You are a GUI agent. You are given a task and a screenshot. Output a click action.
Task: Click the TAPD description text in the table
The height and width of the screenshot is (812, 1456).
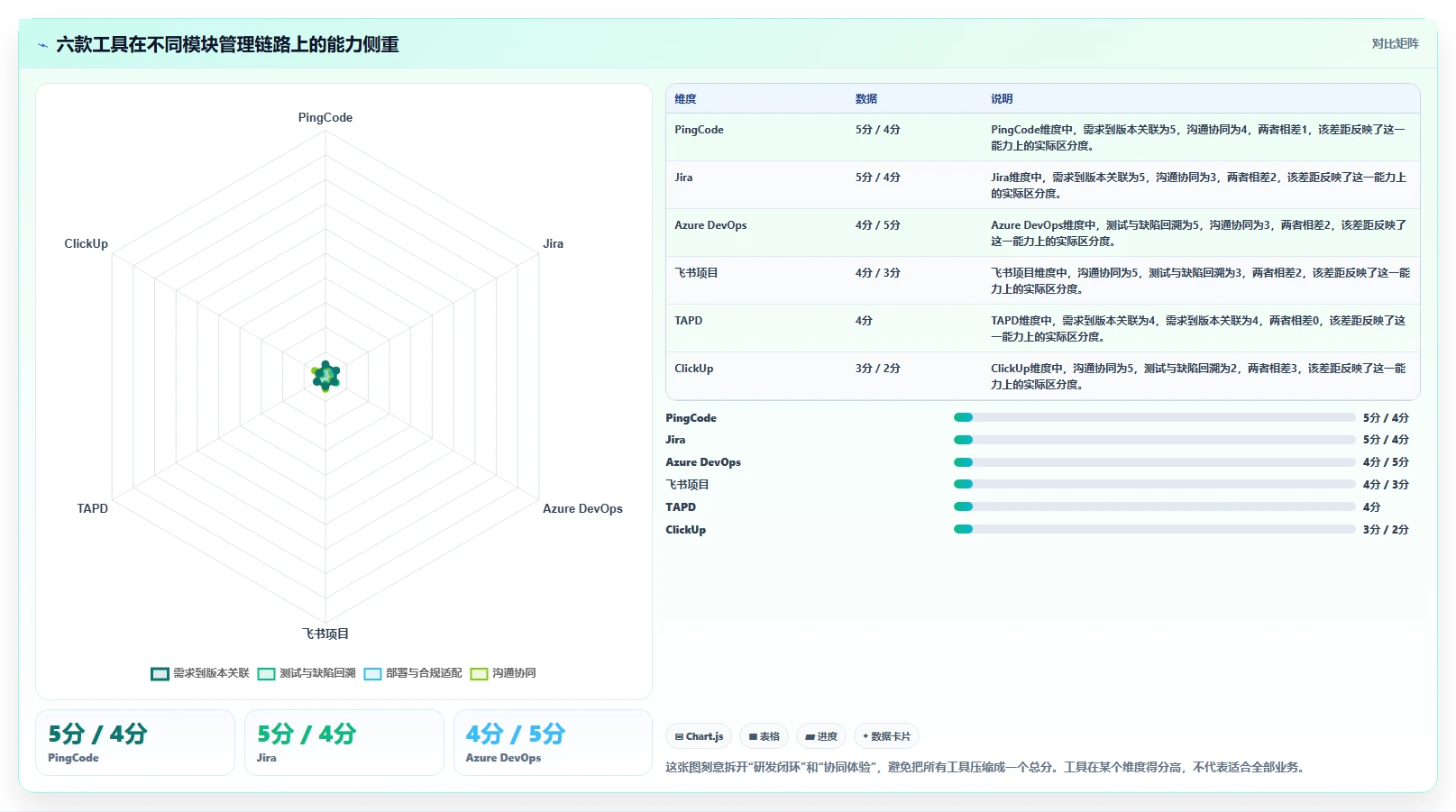click(1198, 329)
